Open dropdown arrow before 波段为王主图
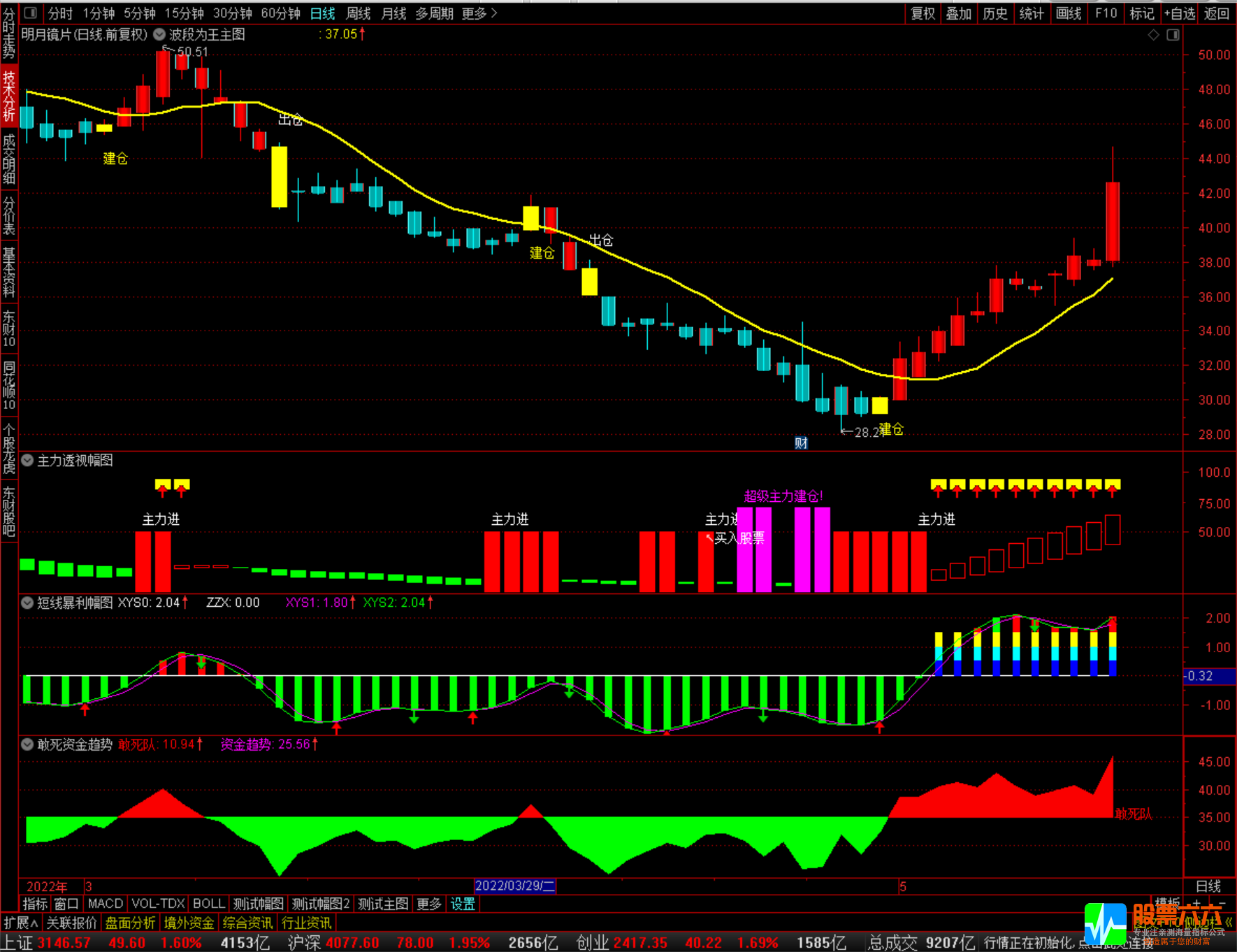The width and height of the screenshot is (1237, 952). point(159,34)
